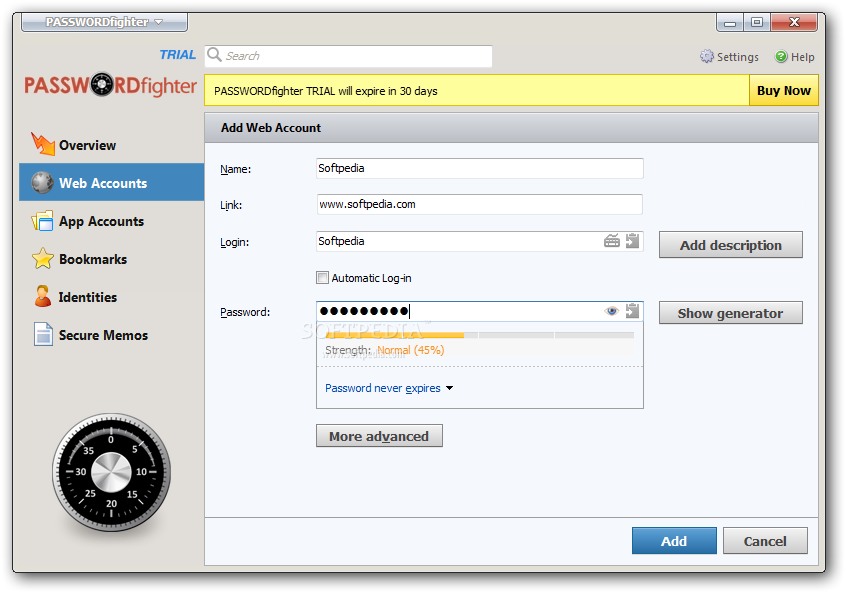Click the TRIAL label text
846x593 pixels.
(178, 54)
